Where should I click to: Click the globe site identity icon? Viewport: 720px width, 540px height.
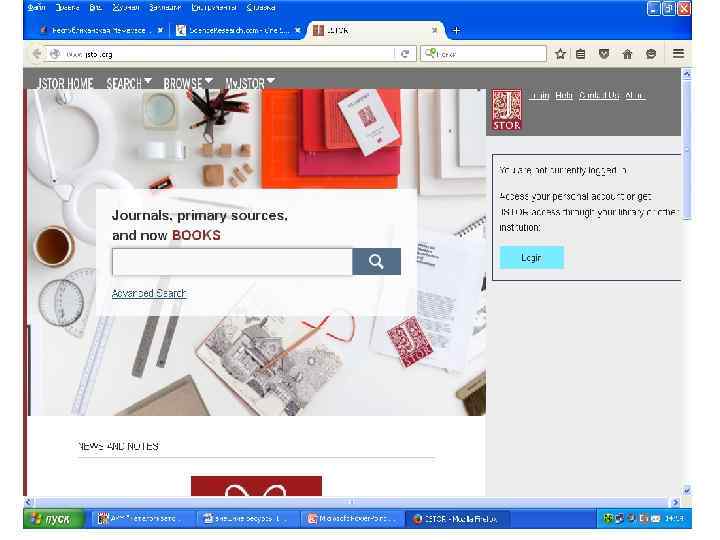(x=55, y=54)
